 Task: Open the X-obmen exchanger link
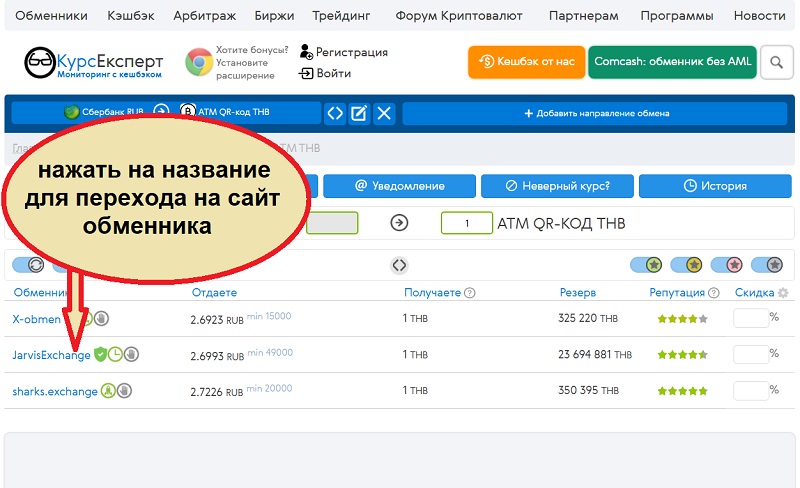tap(36, 320)
